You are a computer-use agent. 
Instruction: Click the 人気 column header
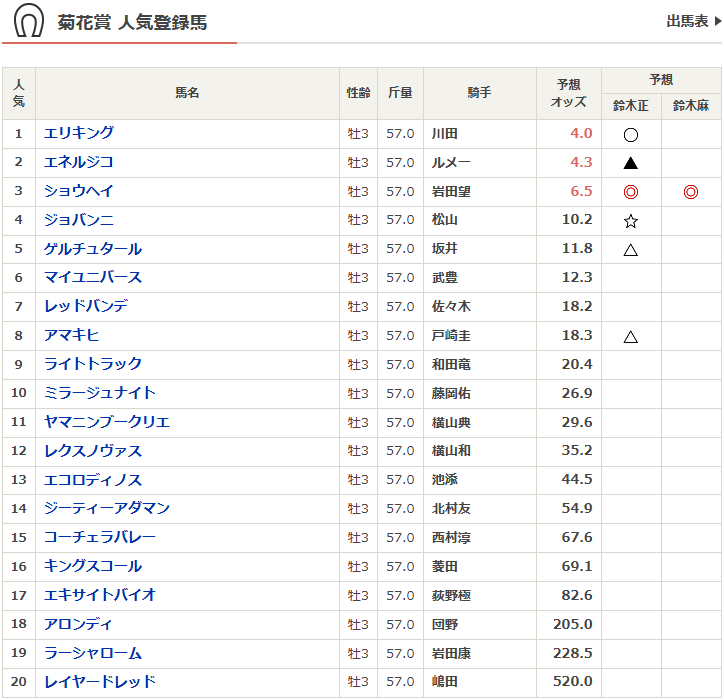pyautogui.click(x=19, y=94)
